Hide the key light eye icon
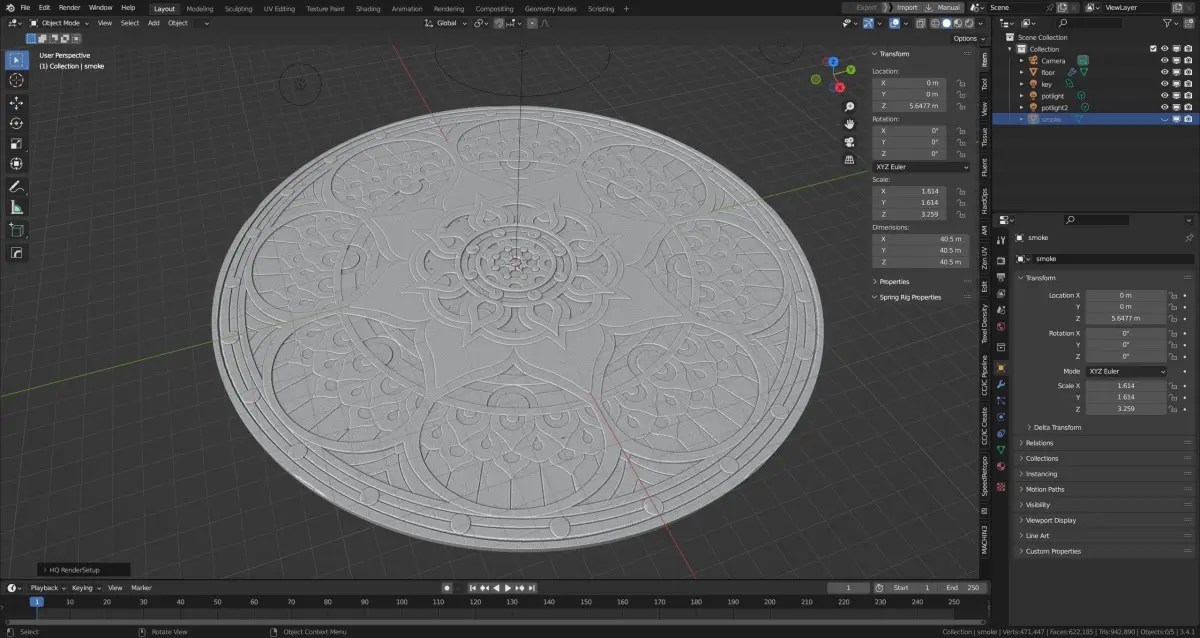 [1164, 84]
